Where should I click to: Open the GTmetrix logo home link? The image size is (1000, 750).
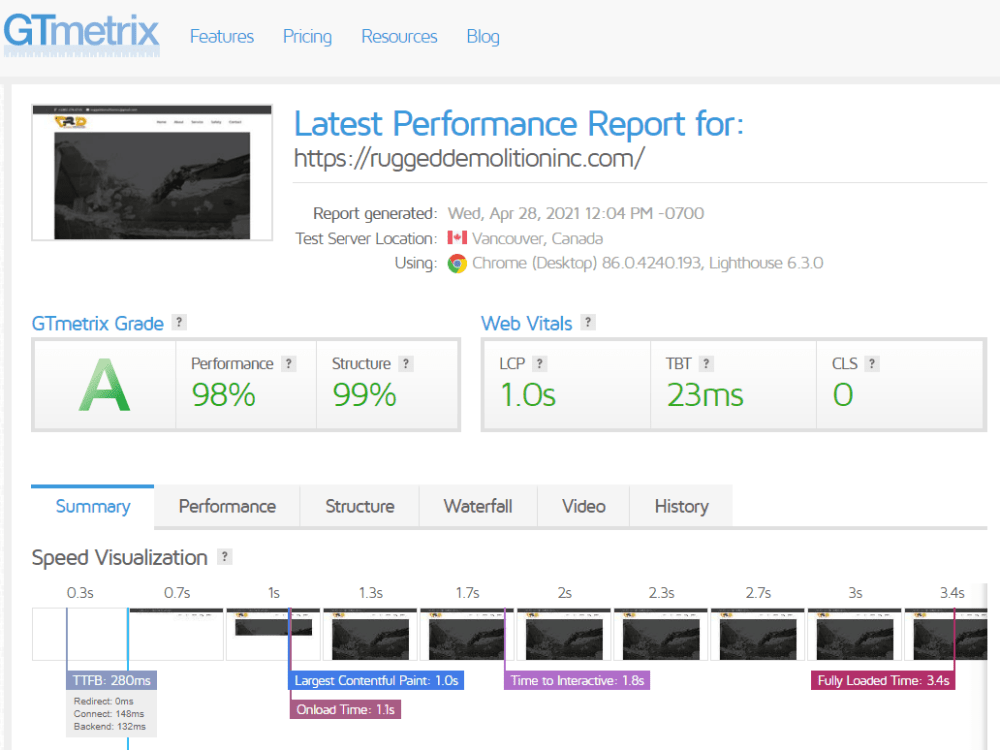pyautogui.click(x=82, y=34)
